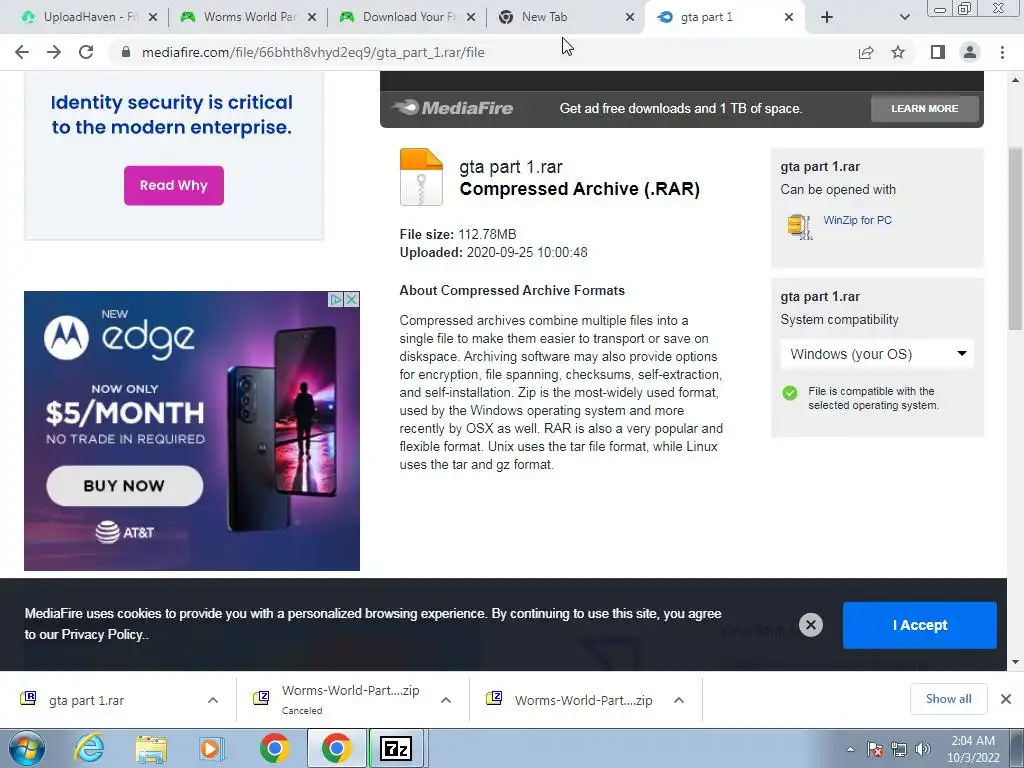Bookmark this page with the star icon
This screenshot has height=768, width=1024.
[x=898, y=52]
